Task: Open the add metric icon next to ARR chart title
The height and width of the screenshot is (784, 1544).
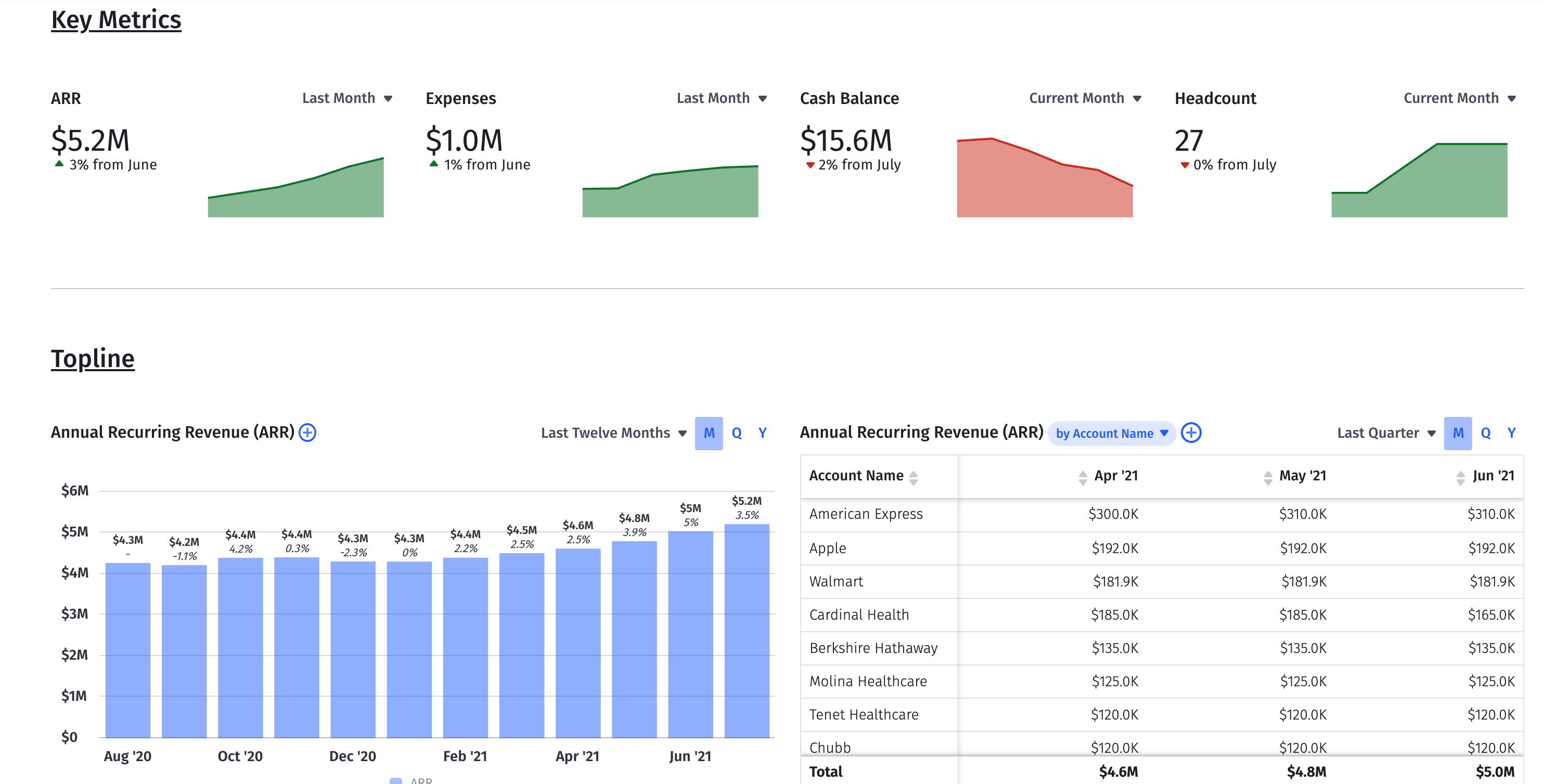Action: click(307, 433)
